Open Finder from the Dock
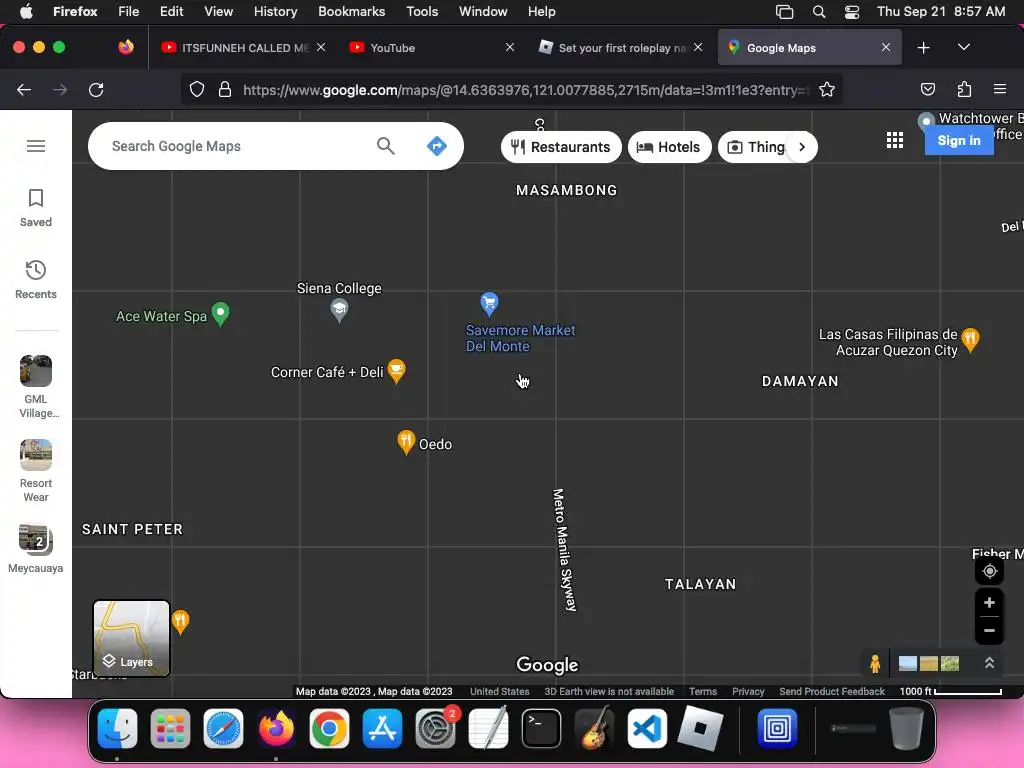The height and width of the screenshot is (768, 1024). tap(118, 728)
